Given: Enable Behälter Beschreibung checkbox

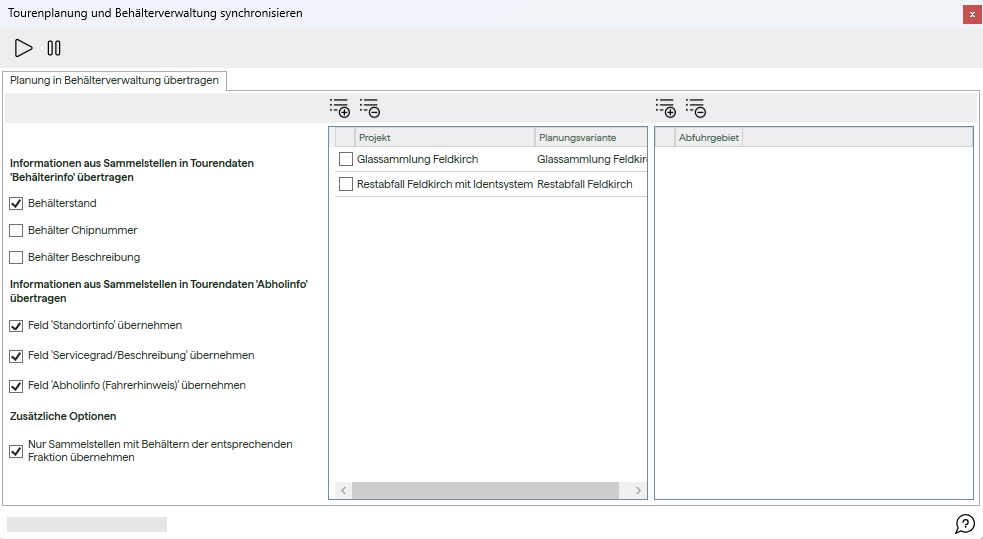Looking at the screenshot, I should (x=16, y=258).
